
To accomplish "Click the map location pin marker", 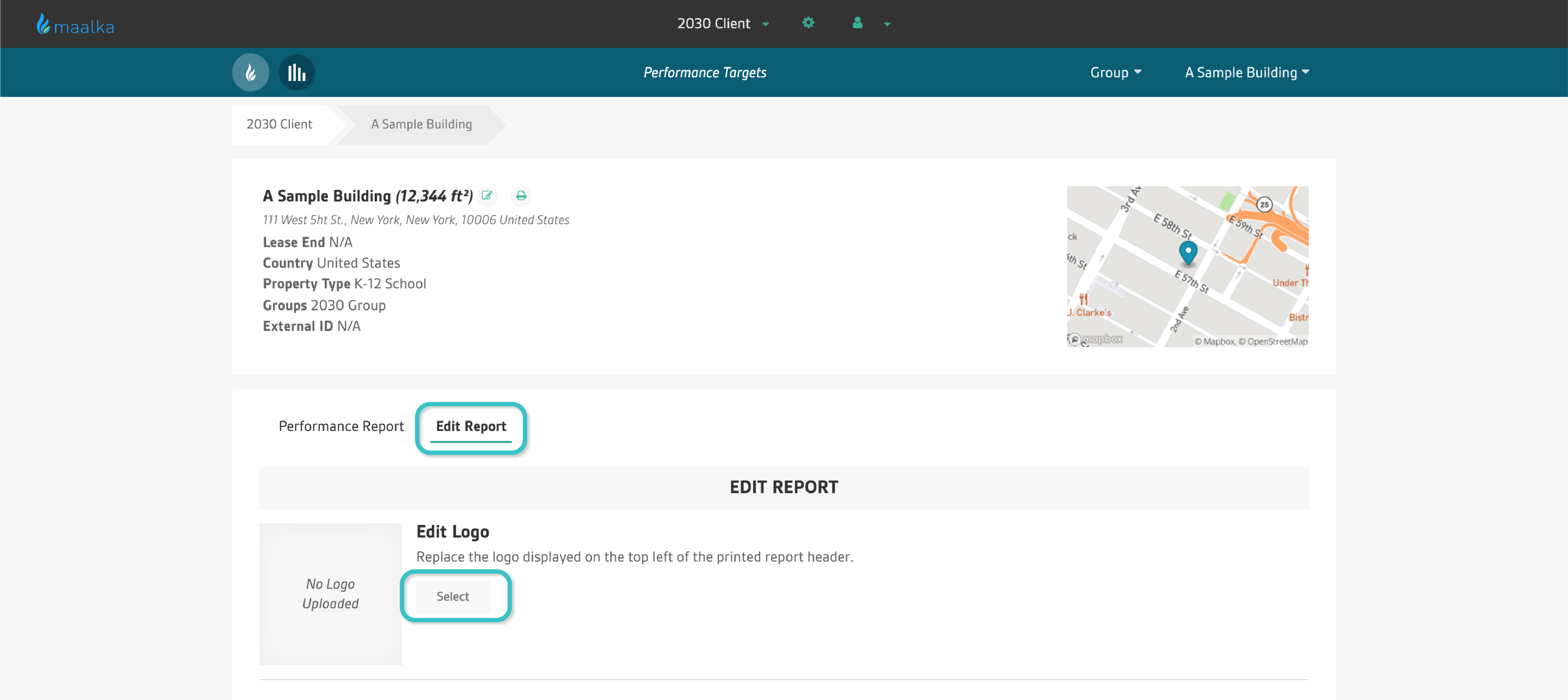I will click(x=1188, y=253).
